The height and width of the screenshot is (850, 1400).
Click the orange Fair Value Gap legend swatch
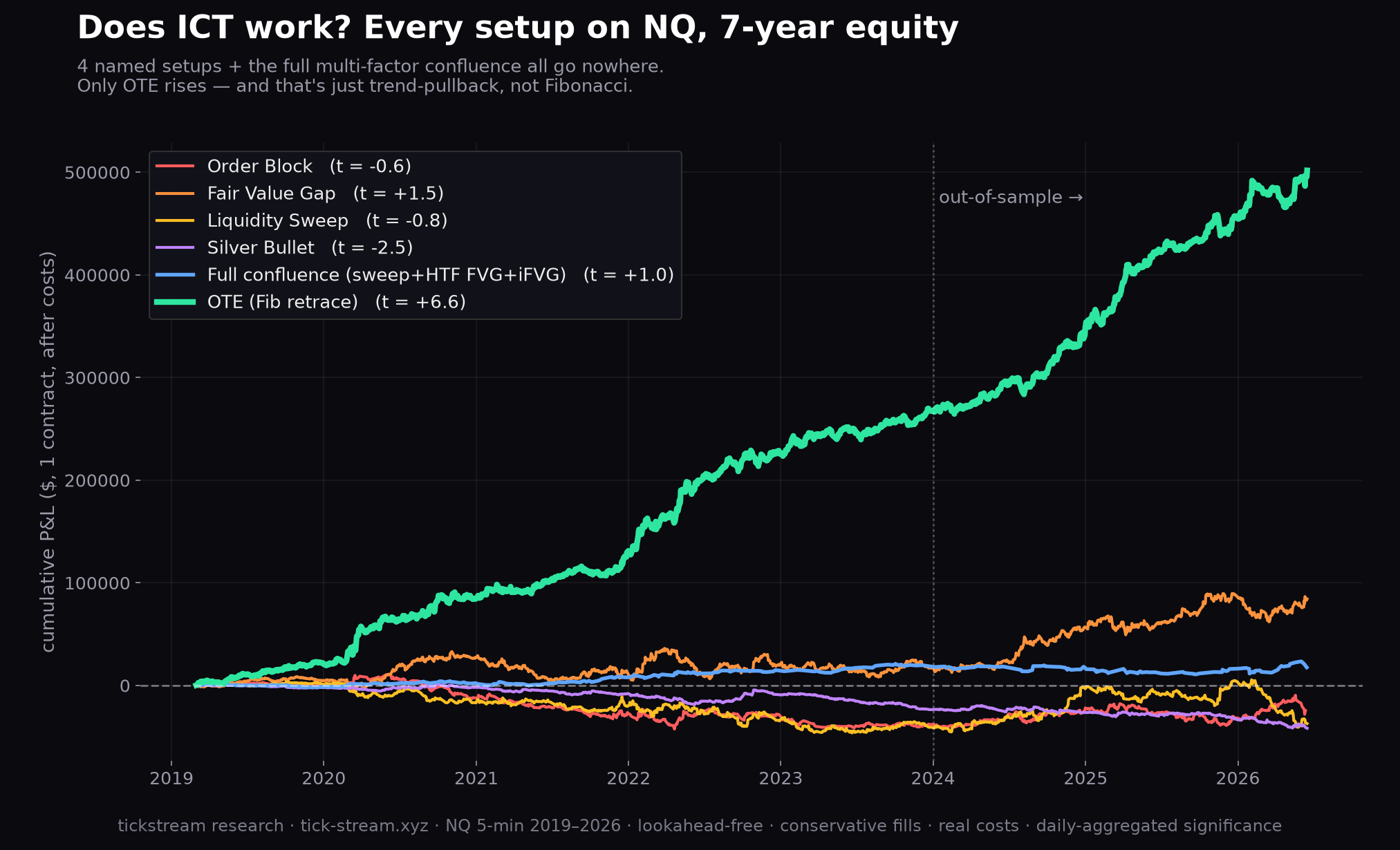coord(175,193)
